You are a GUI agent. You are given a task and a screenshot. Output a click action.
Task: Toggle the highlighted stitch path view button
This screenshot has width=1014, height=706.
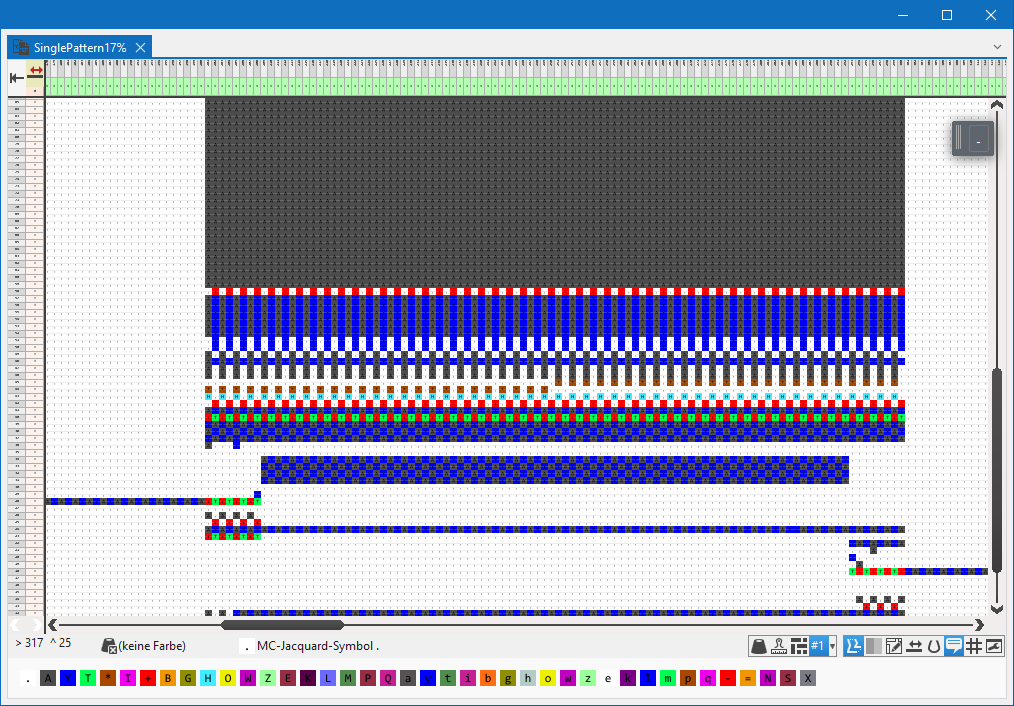coord(854,646)
